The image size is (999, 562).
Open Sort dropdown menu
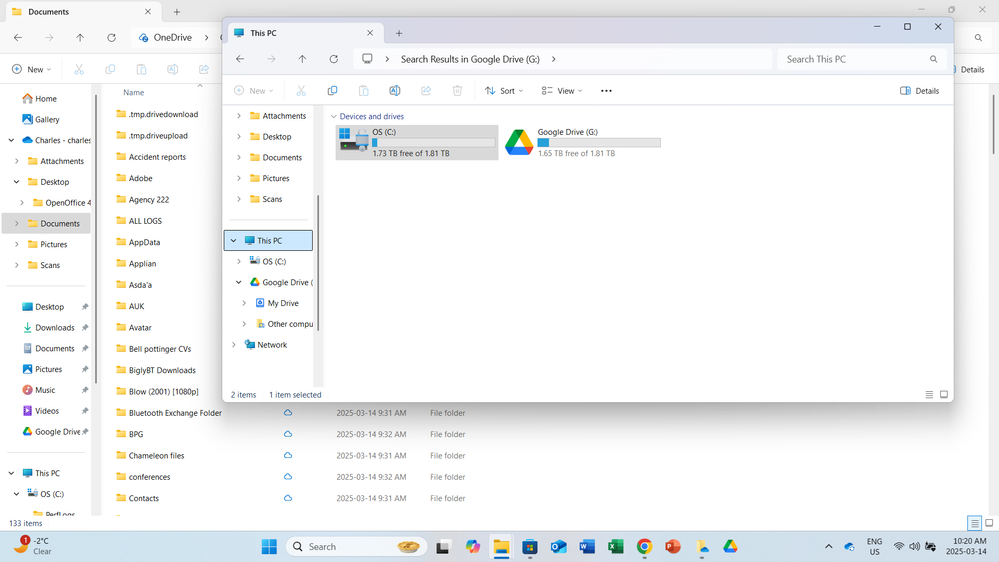click(x=504, y=90)
